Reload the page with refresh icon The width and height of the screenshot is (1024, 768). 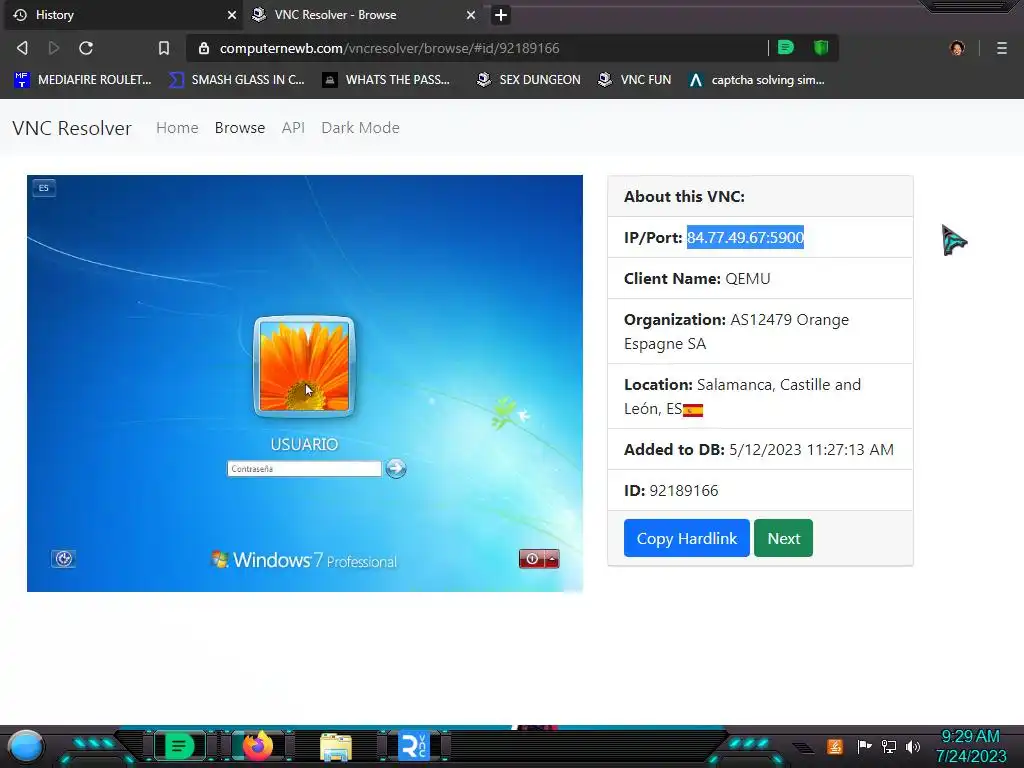[x=86, y=48]
